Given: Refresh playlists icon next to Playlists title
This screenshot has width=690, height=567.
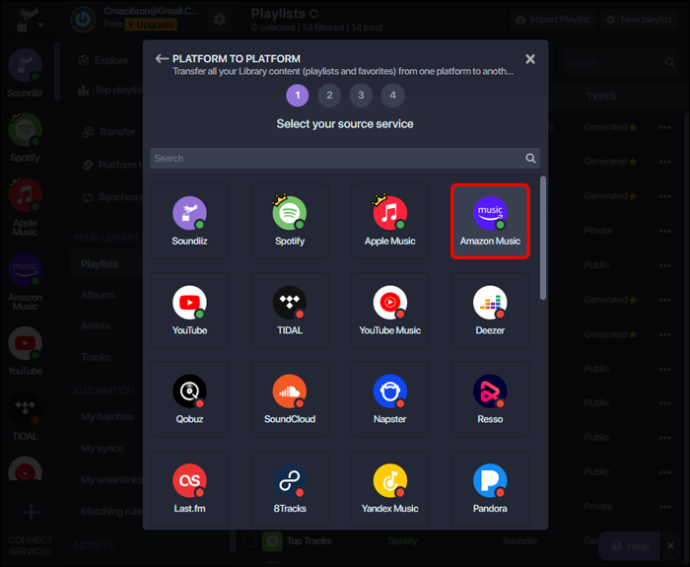Looking at the screenshot, I should 313,14.
